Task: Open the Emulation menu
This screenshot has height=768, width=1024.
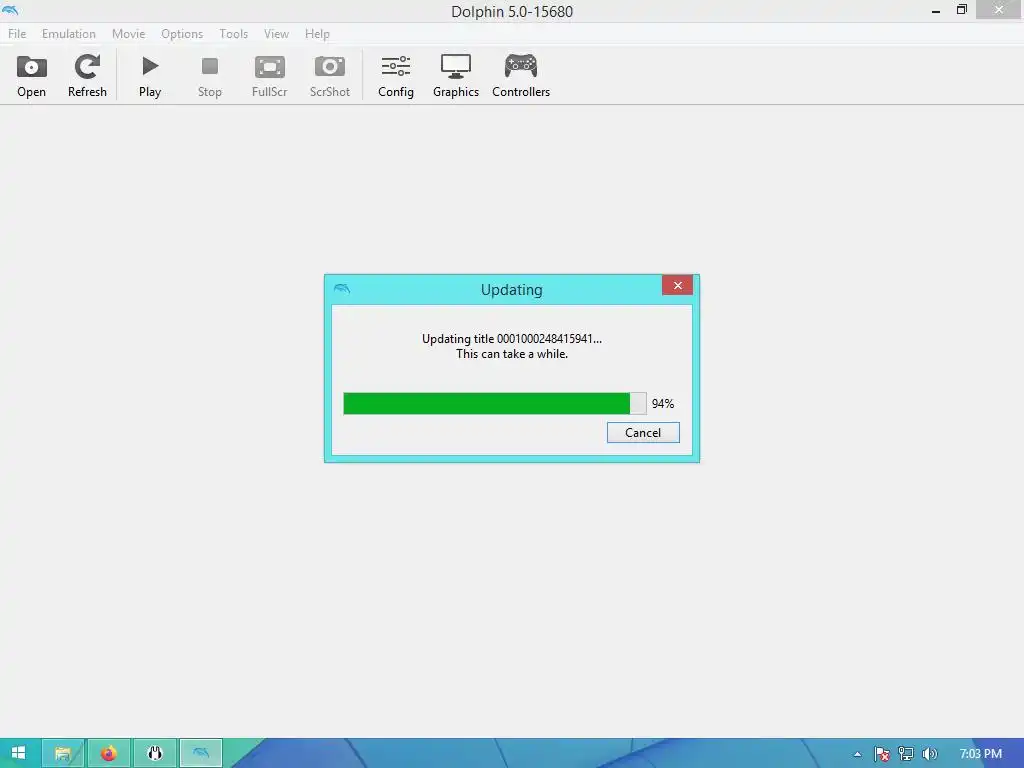Action: [x=69, y=34]
